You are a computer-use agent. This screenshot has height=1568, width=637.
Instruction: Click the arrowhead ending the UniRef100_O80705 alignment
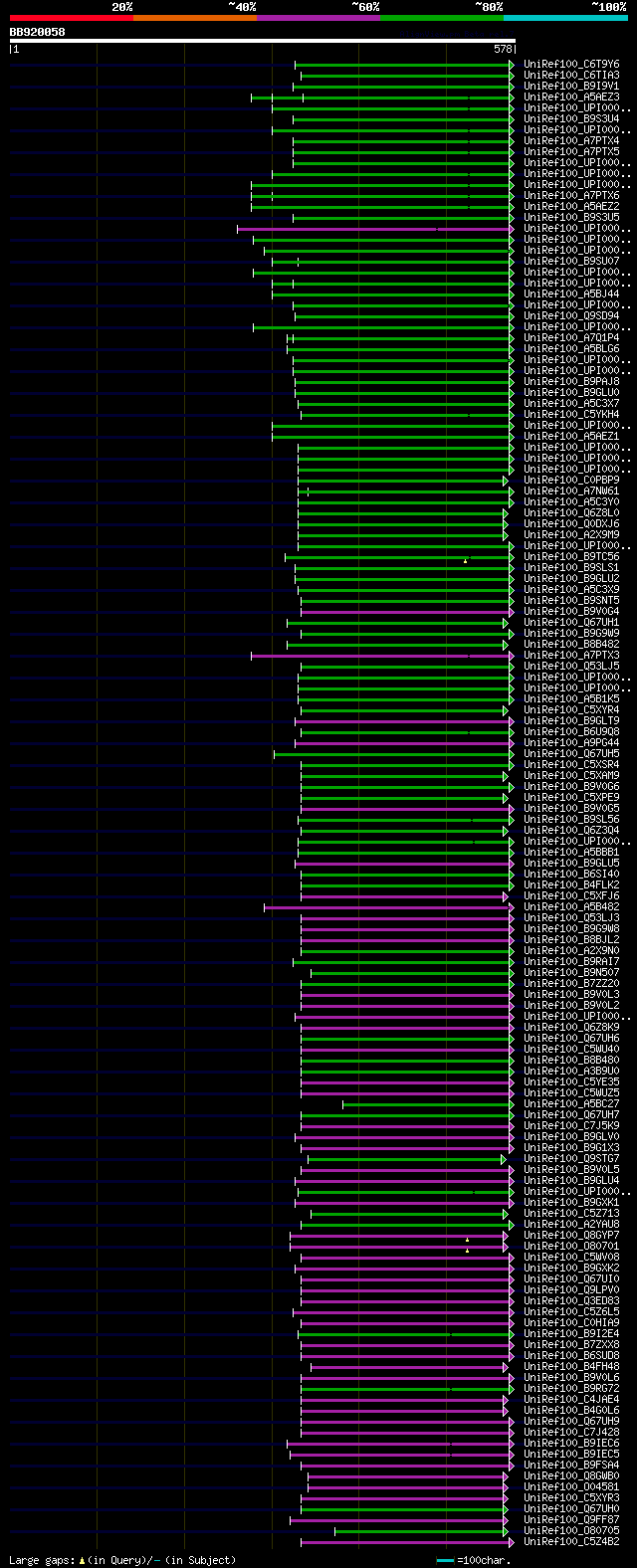coord(506,1531)
